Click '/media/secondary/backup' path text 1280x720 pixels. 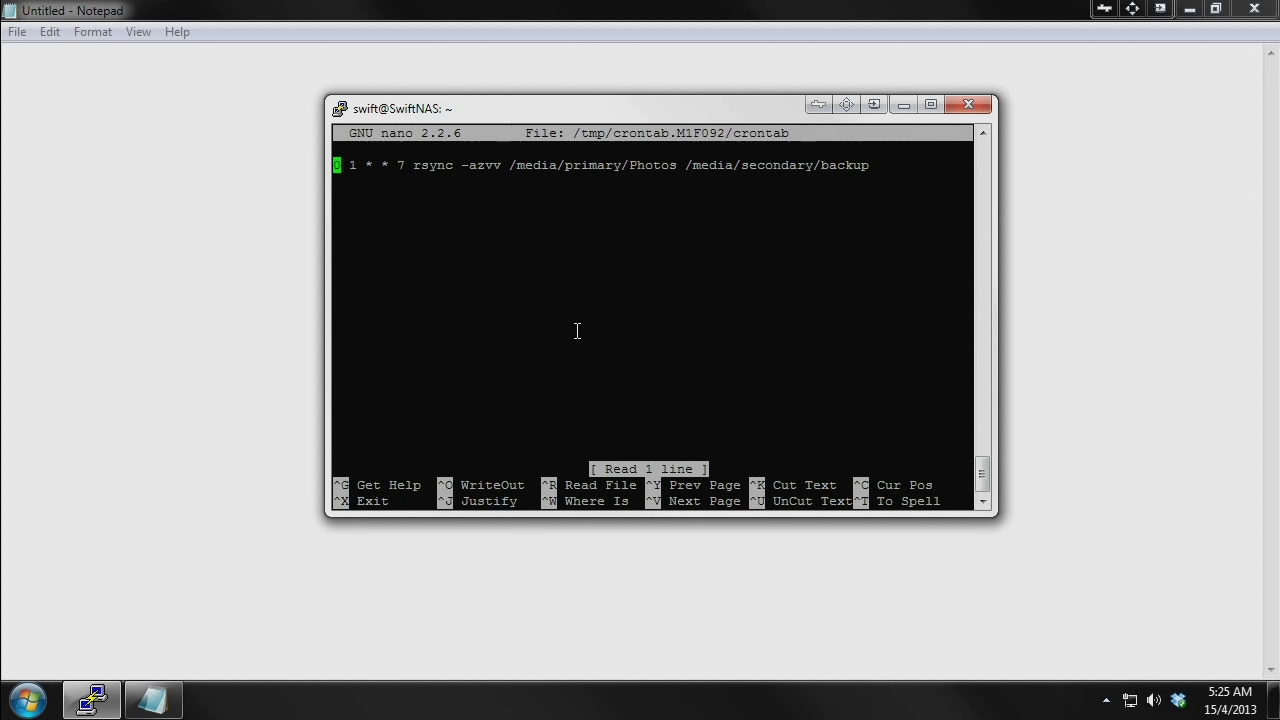(x=777, y=165)
